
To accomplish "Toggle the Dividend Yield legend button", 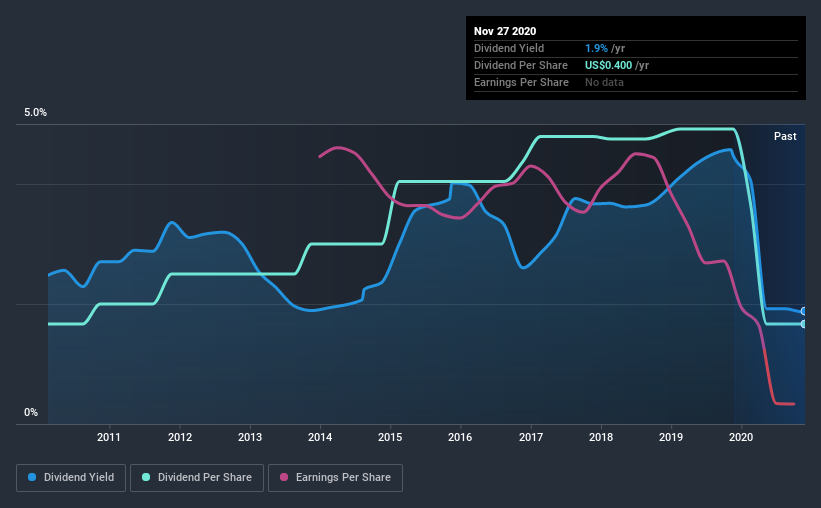I will pos(71,478).
